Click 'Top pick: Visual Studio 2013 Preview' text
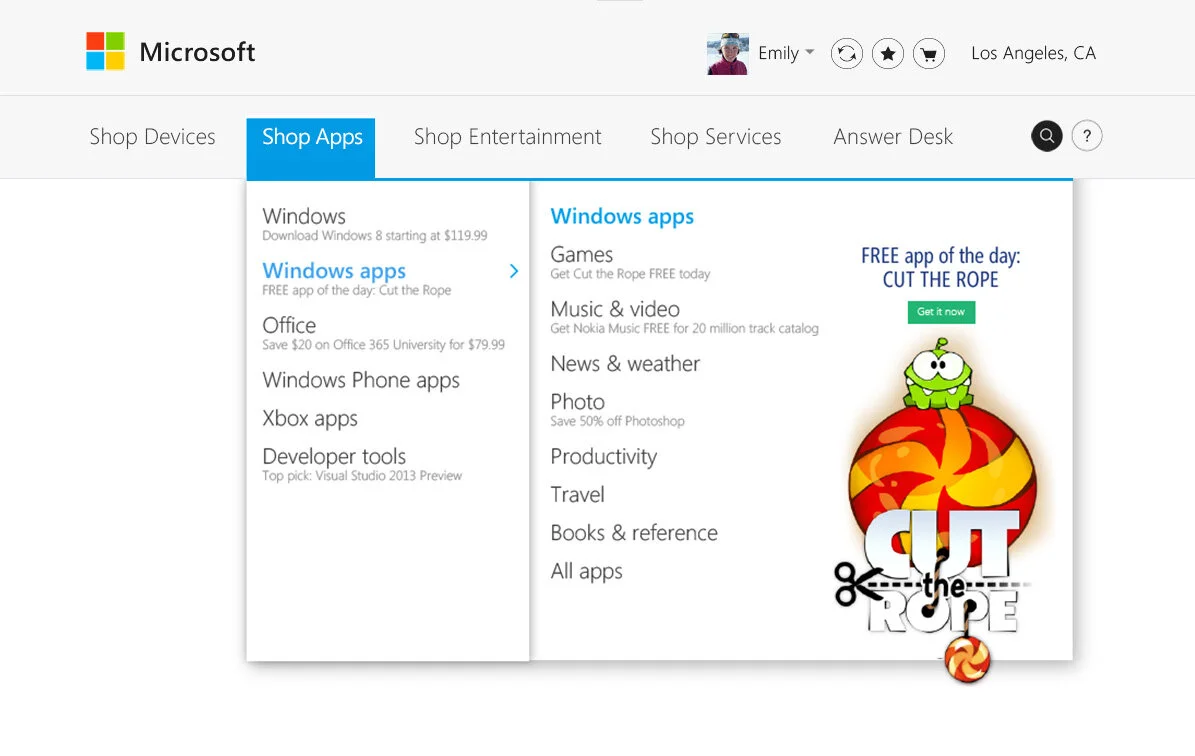The image size is (1195, 756). click(x=362, y=476)
